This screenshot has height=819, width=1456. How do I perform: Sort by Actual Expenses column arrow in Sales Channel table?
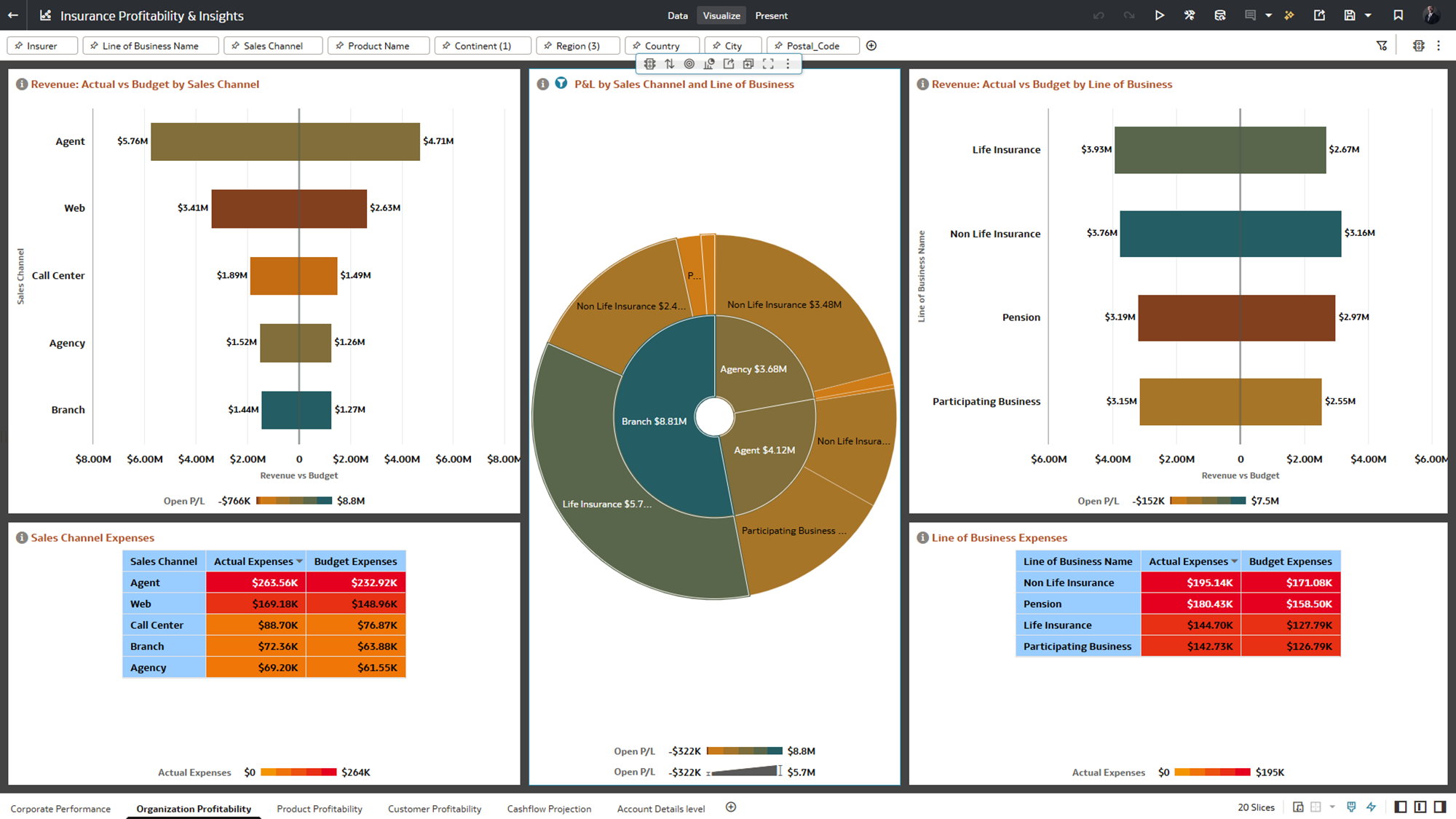(x=299, y=561)
